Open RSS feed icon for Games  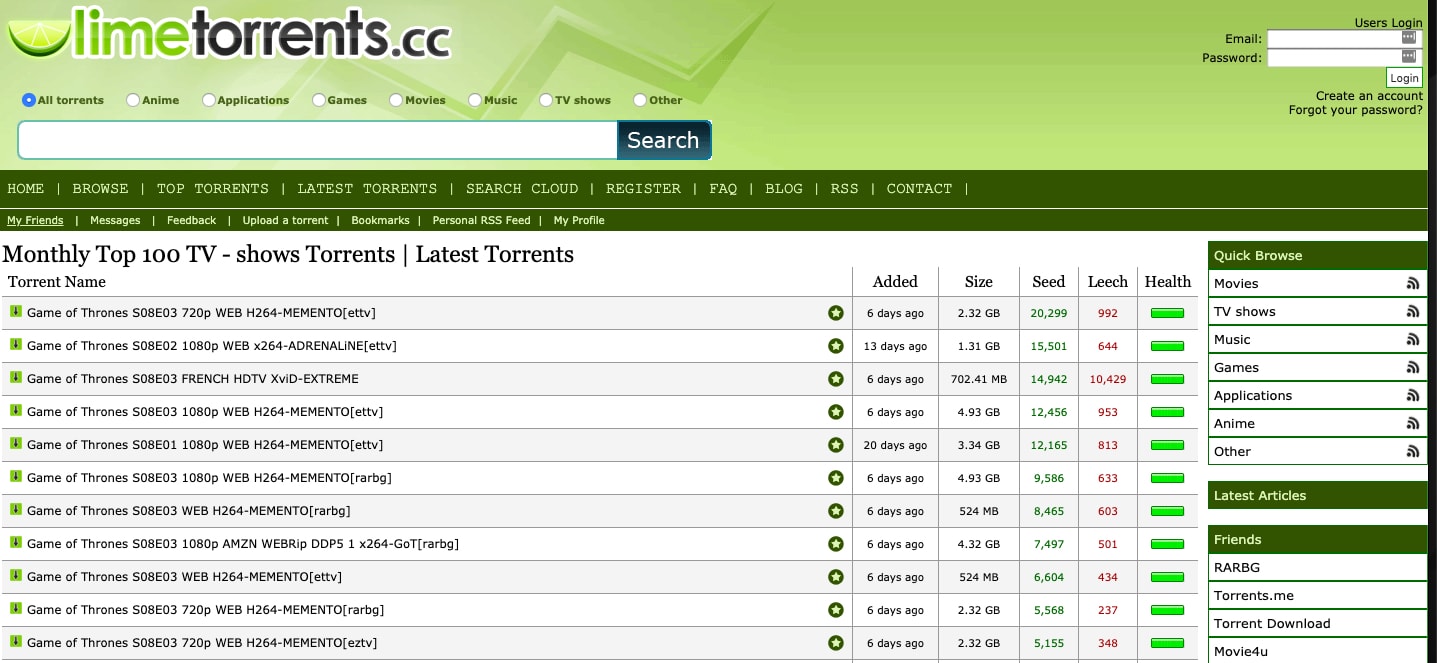click(x=1412, y=368)
